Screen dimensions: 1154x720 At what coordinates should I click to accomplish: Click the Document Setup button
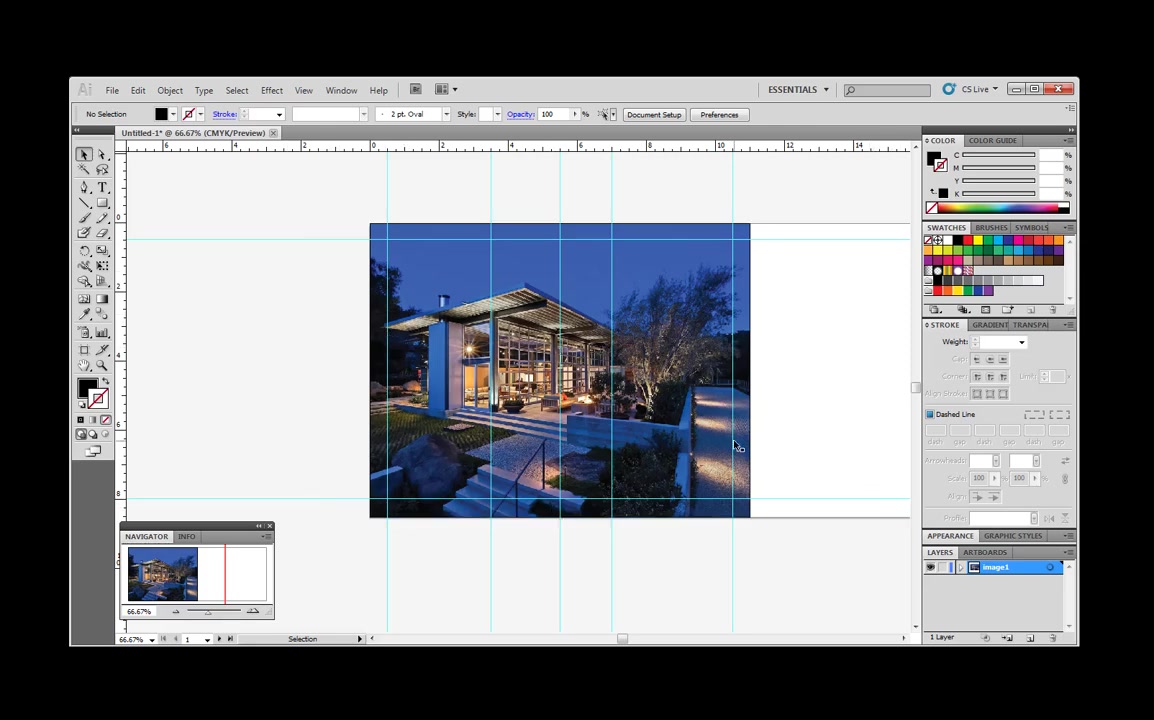coord(654,114)
